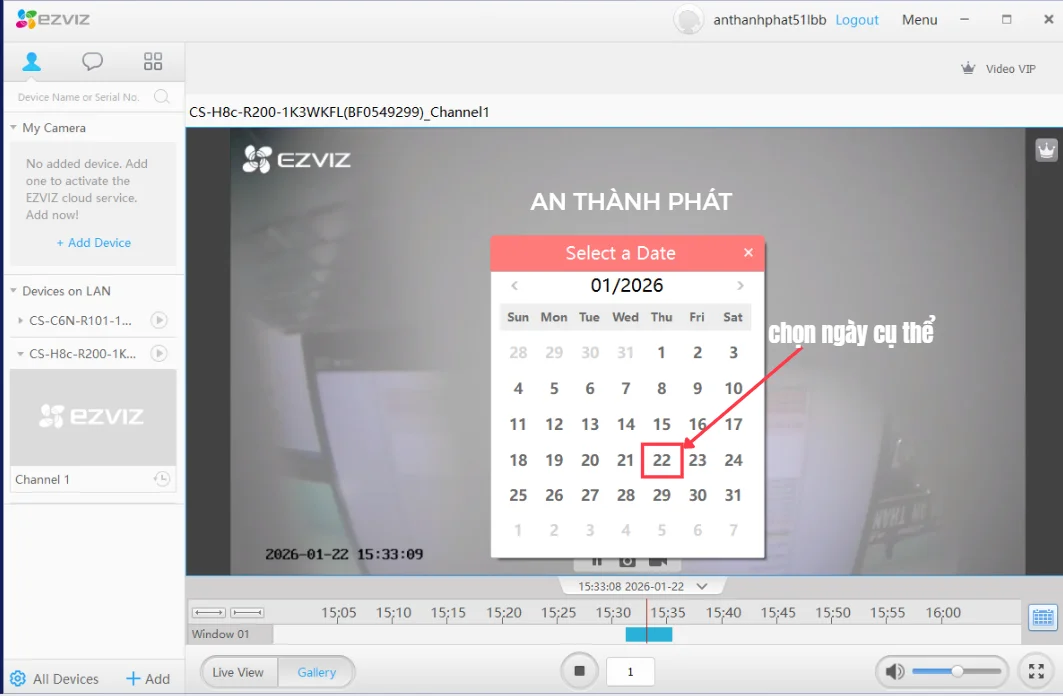Viewport: 1063px width, 696px height.
Task: Open the chat messages panel
Action: [x=92, y=60]
